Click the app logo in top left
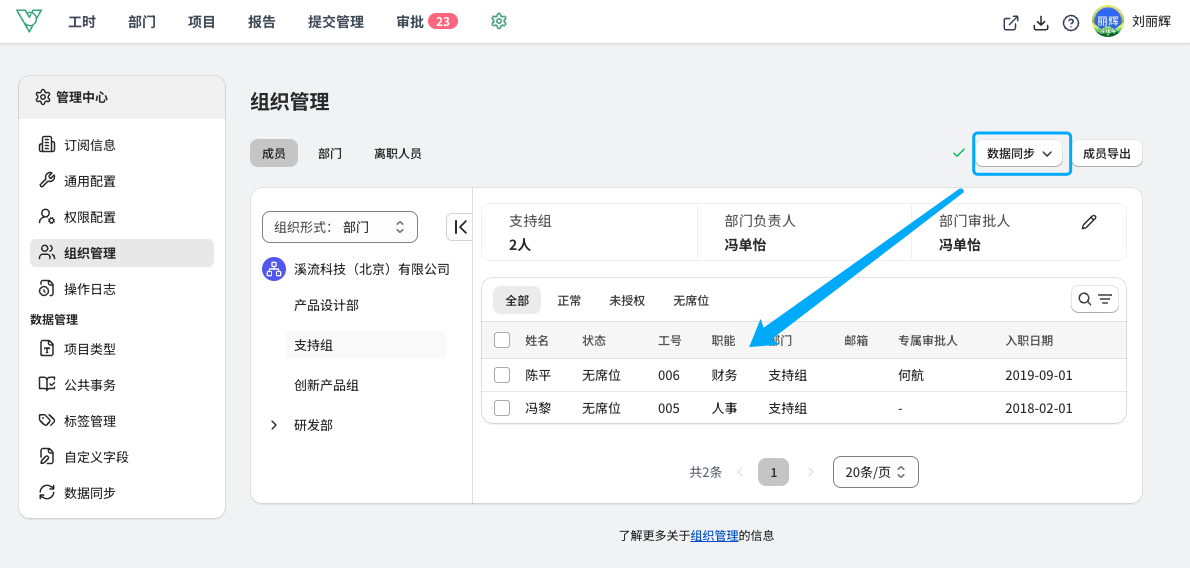Image resolution: width=1190 pixels, height=568 pixels. tap(30, 21)
